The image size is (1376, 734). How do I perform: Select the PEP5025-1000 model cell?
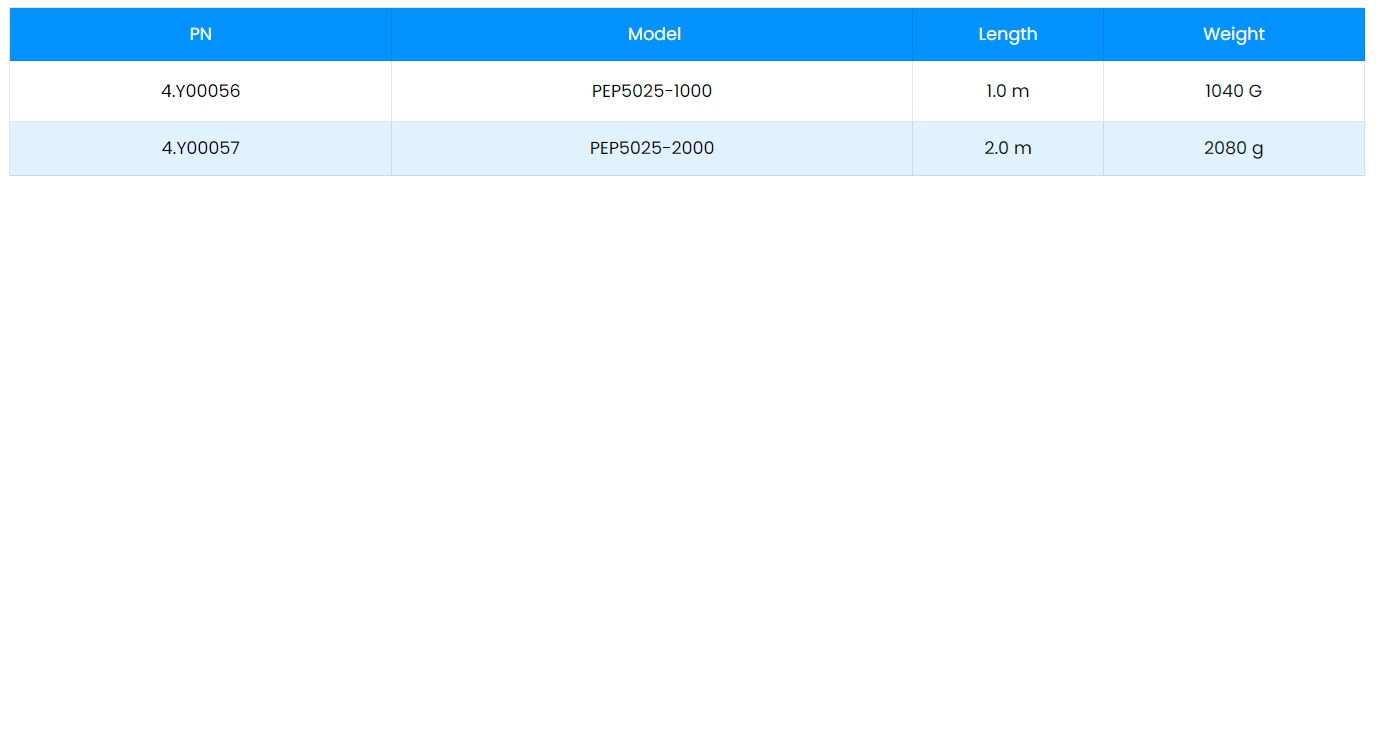(x=652, y=91)
